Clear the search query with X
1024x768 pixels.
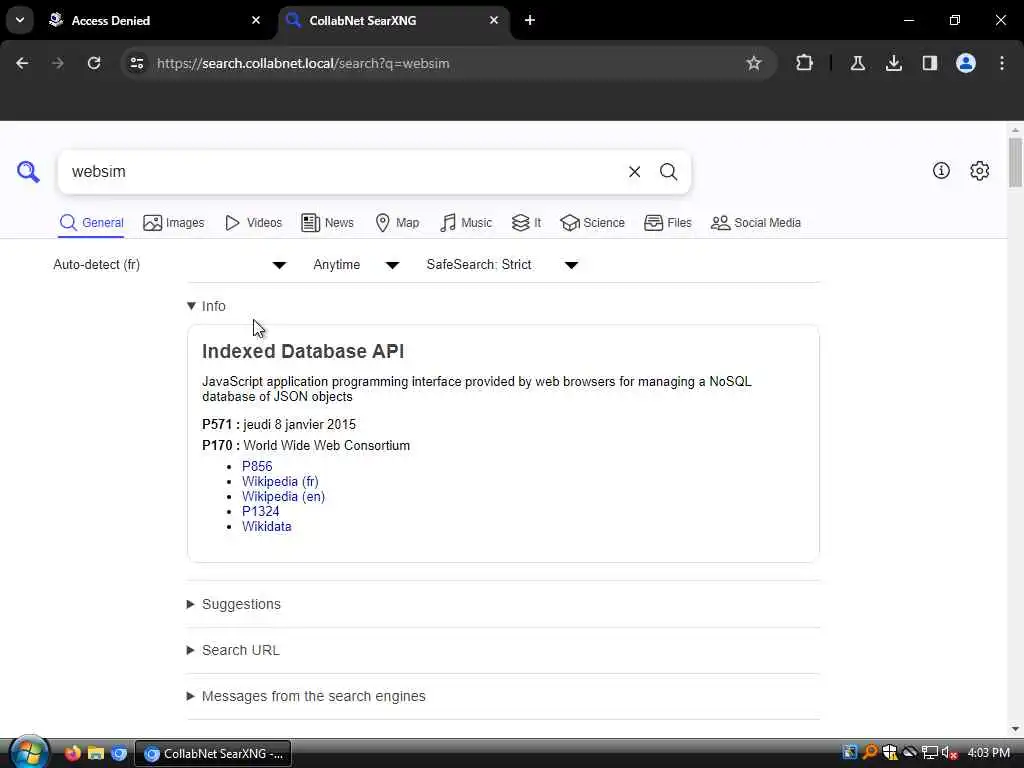[x=634, y=172]
